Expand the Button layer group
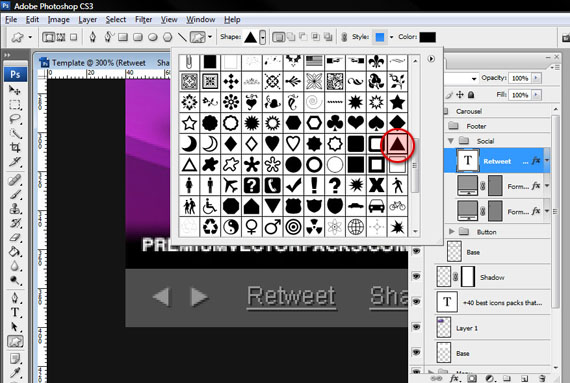 [451, 231]
